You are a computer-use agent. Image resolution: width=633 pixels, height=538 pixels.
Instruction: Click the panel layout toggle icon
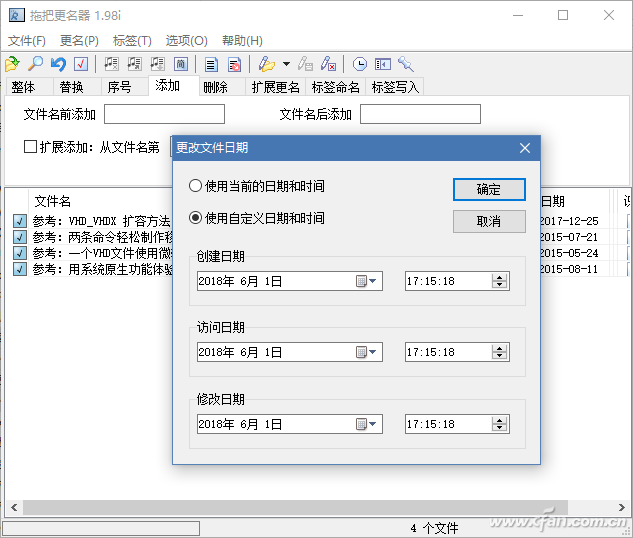click(x=383, y=64)
